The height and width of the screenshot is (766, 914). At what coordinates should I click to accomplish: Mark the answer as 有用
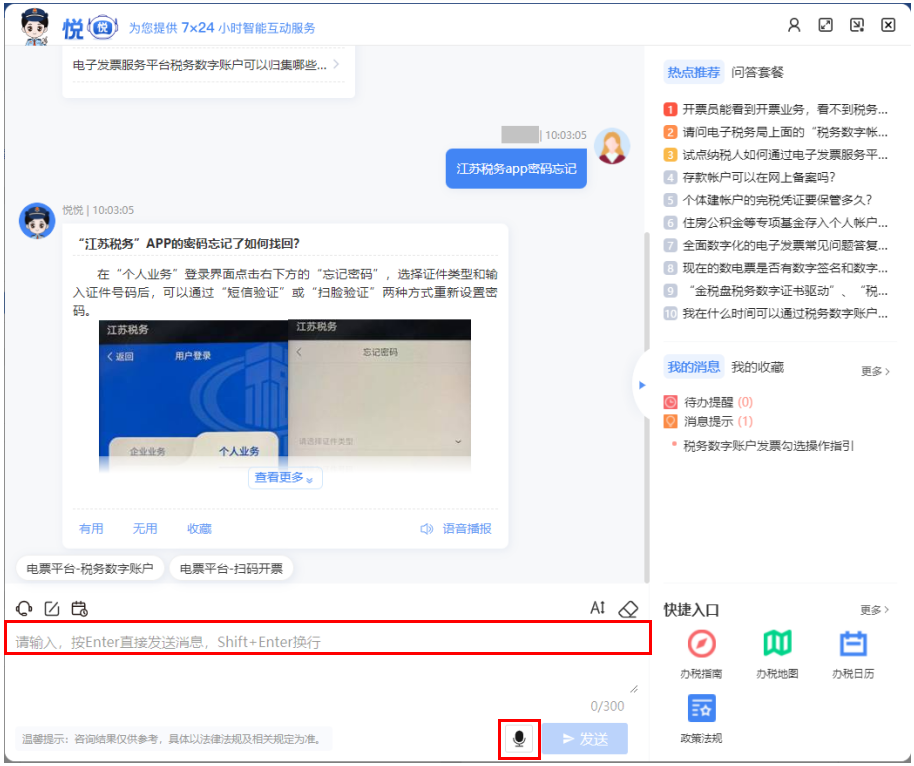[x=90, y=528]
